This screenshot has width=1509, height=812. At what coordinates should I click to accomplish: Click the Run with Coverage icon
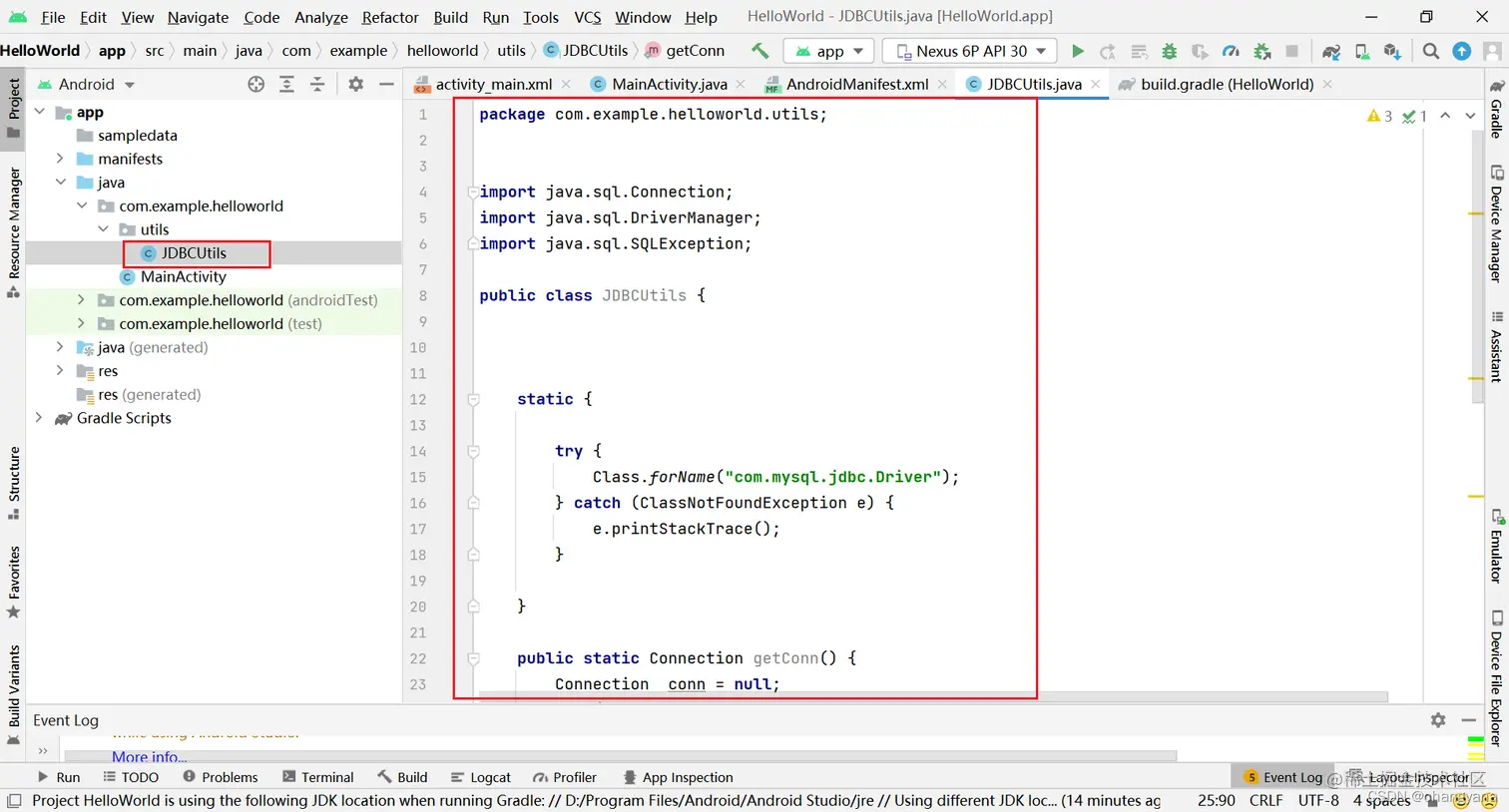pyautogui.click(x=1200, y=51)
